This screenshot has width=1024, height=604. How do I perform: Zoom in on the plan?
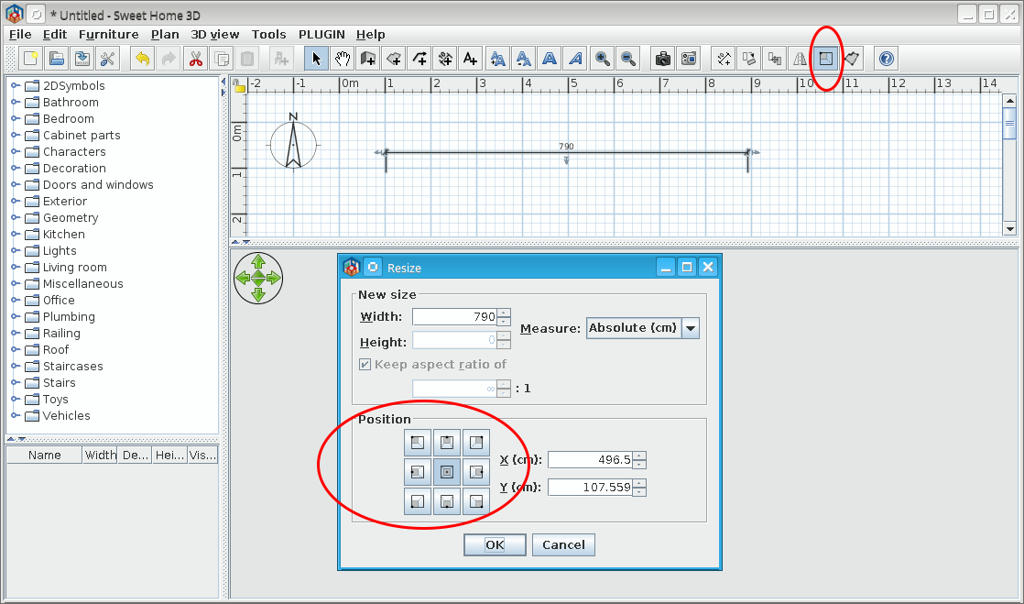click(x=602, y=59)
